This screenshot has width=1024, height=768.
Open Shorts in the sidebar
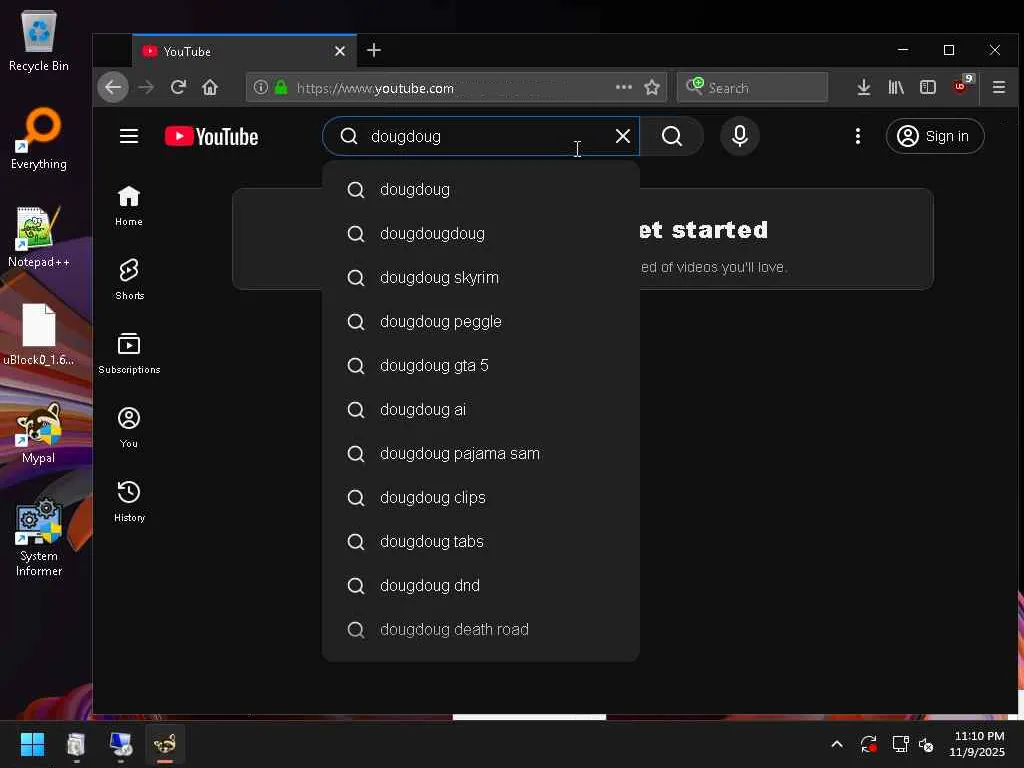pos(129,280)
